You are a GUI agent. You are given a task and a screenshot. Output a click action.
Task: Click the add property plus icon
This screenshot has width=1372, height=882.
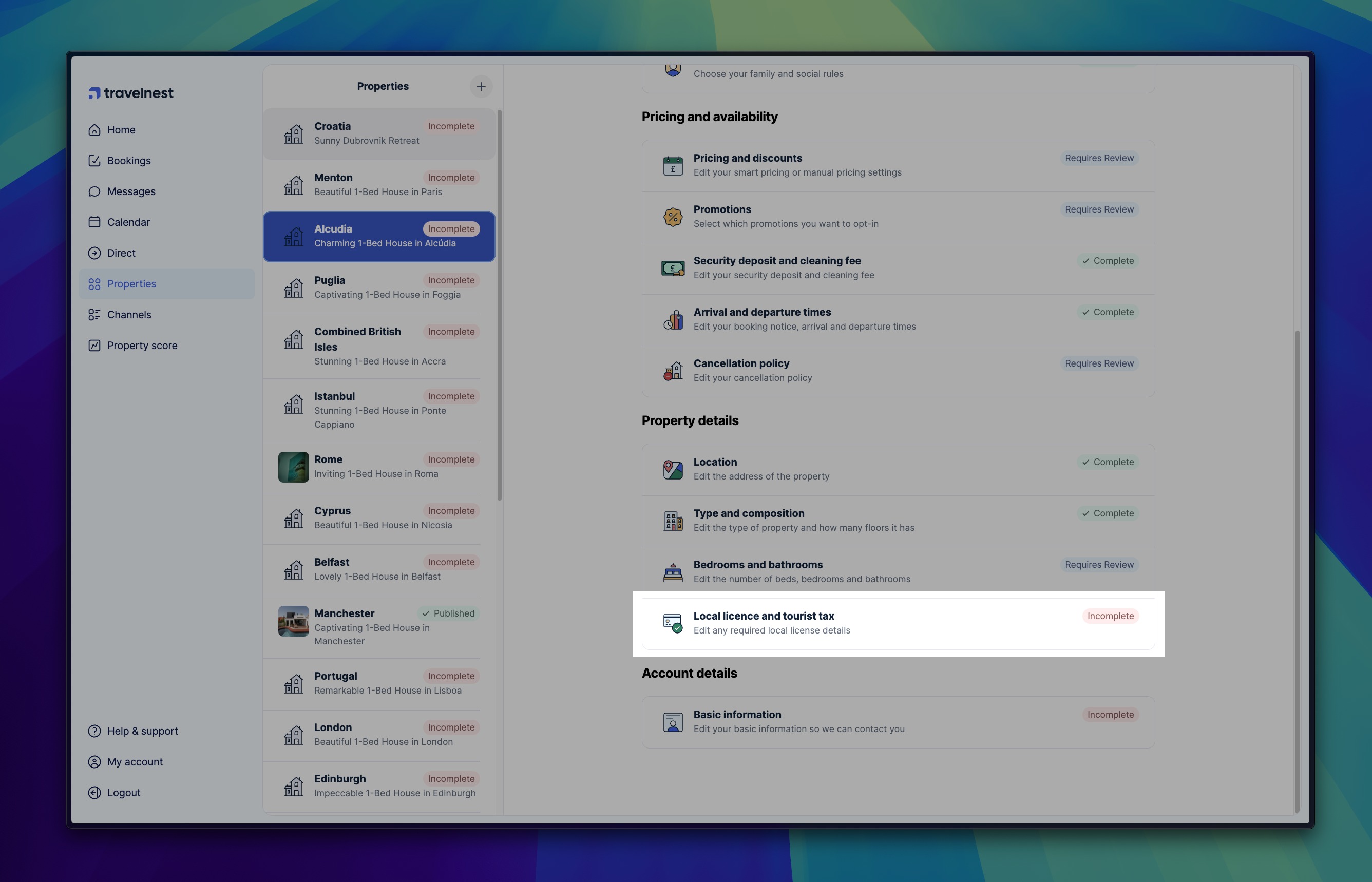pos(481,86)
